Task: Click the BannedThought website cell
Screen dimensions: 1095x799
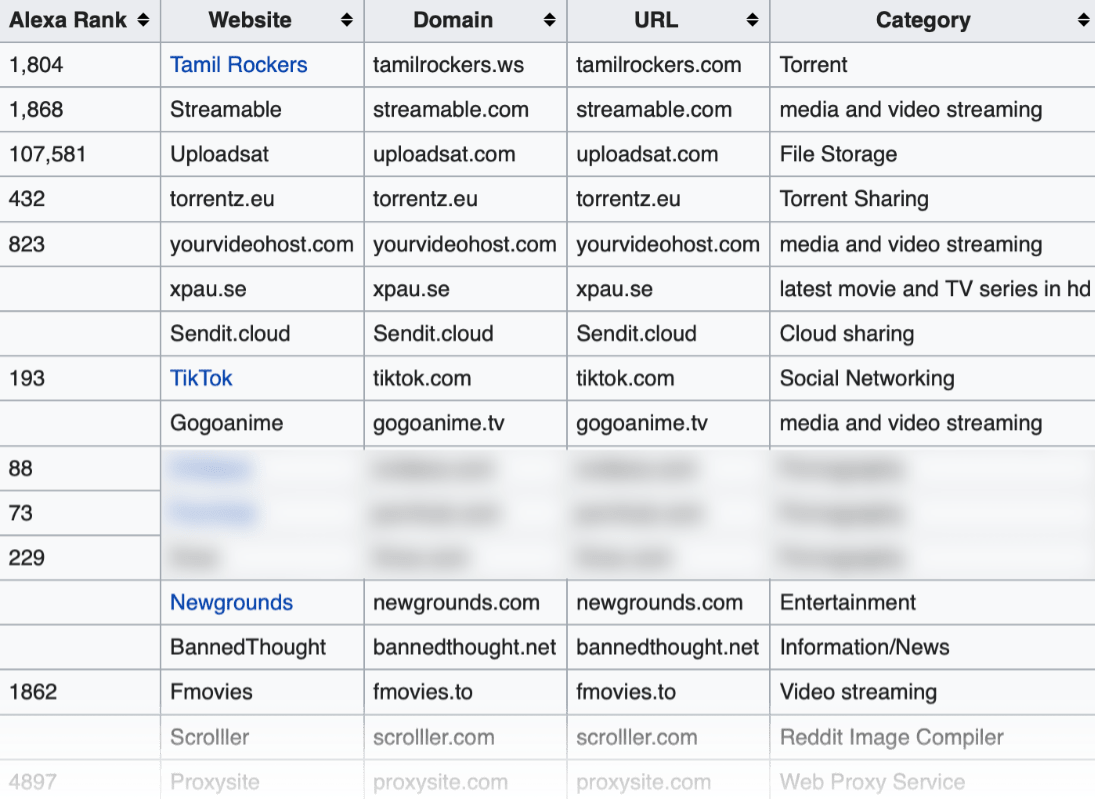Action: point(249,647)
